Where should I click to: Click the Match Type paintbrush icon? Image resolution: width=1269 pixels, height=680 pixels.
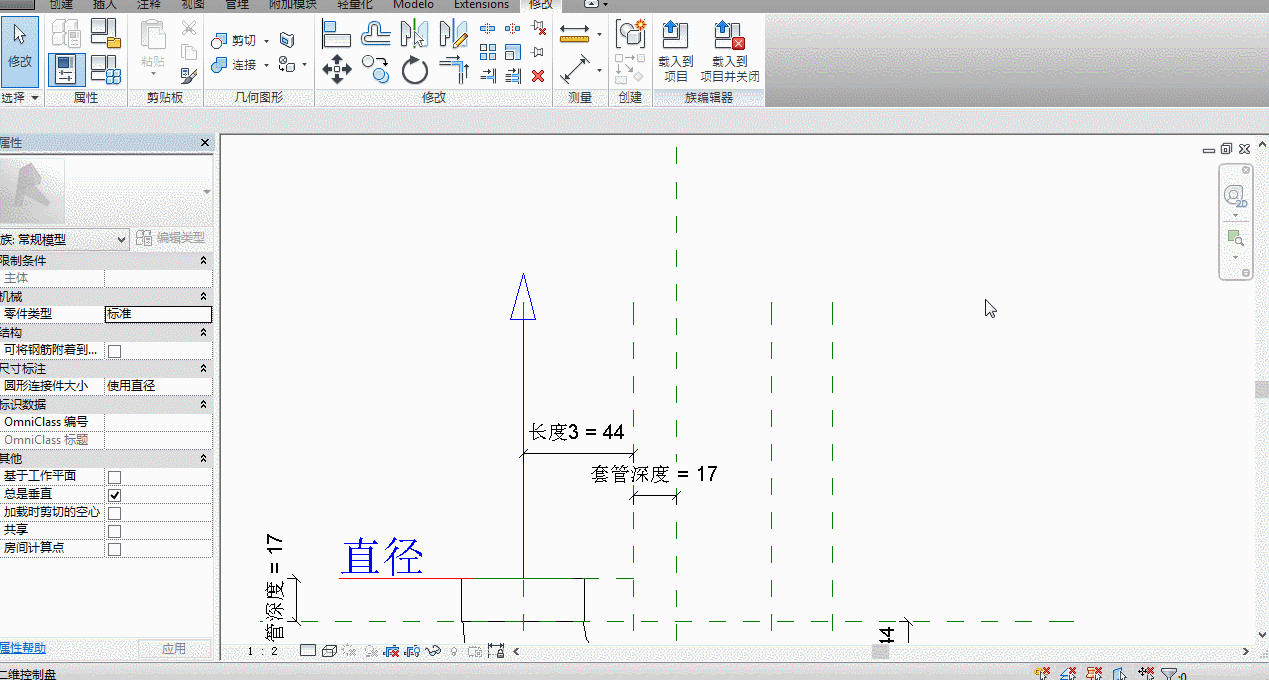coord(189,74)
